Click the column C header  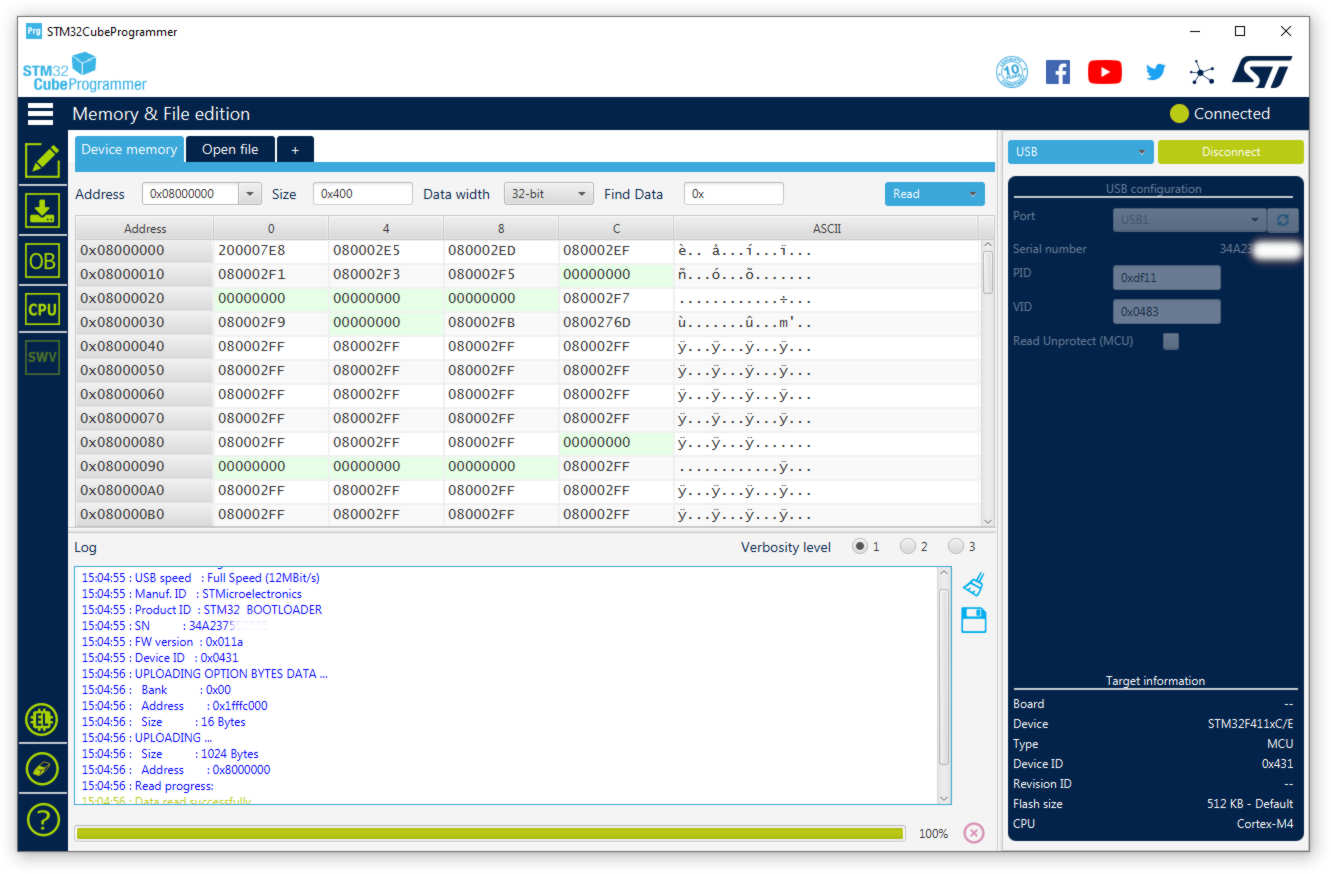point(616,228)
